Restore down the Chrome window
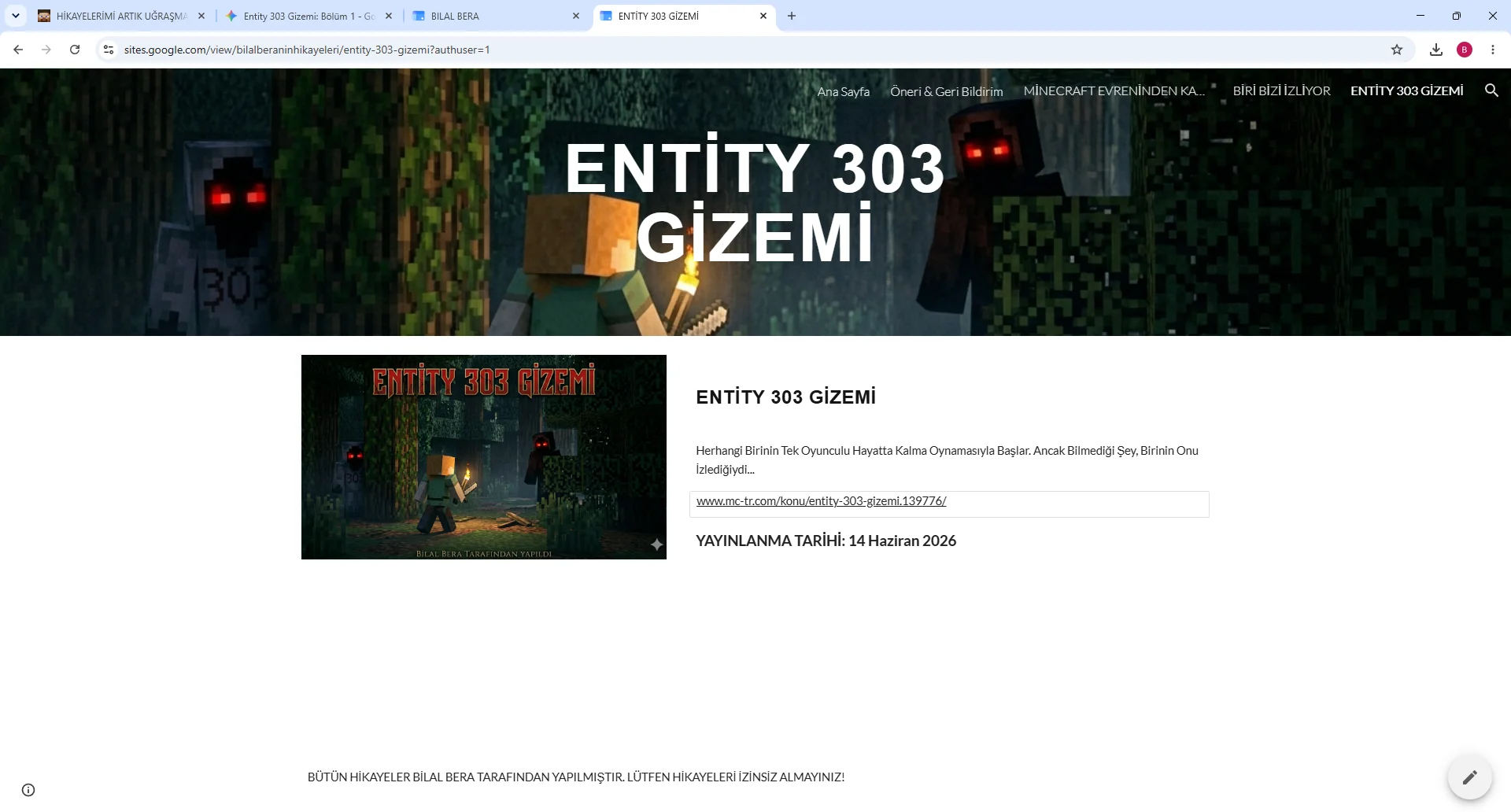The height and width of the screenshot is (812, 1511). click(x=1457, y=16)
